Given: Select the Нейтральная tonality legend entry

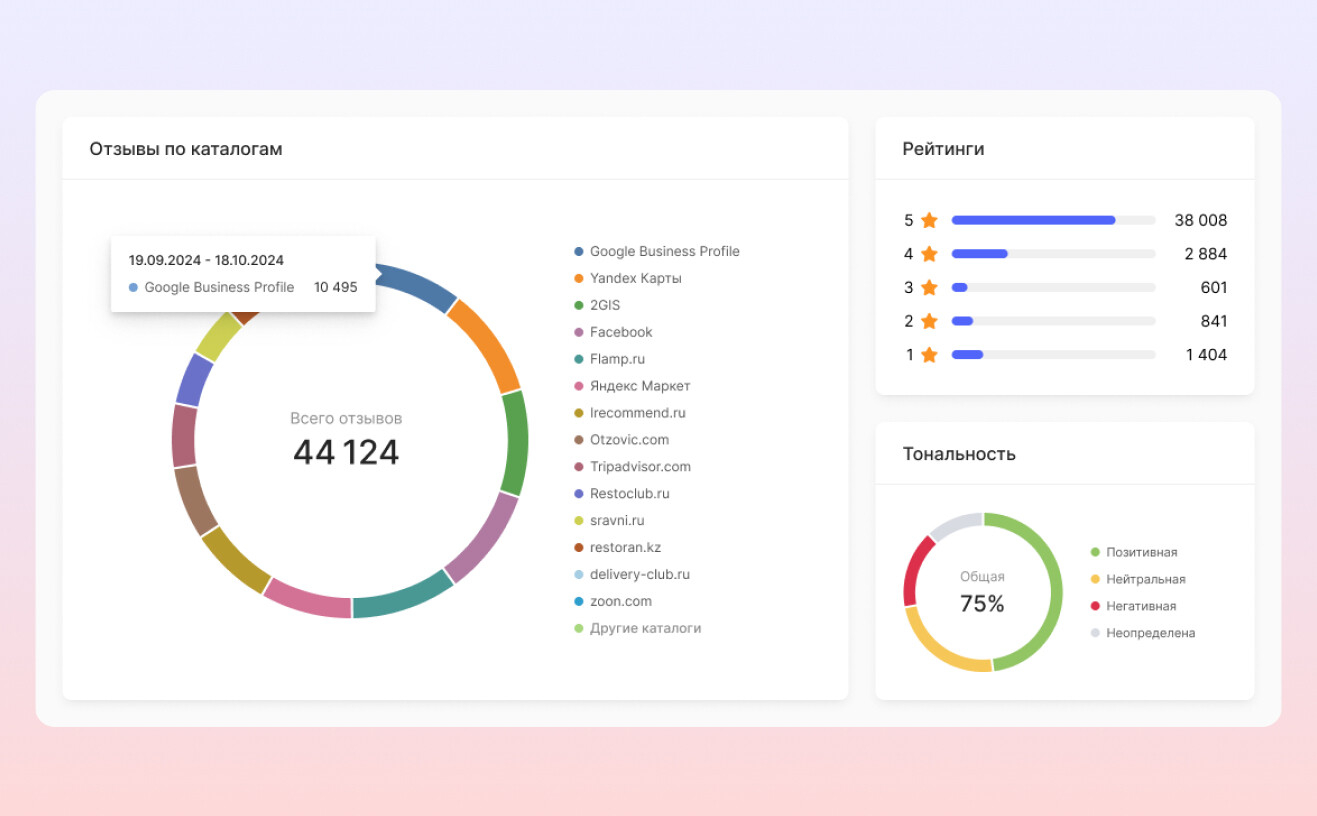Looking at the screenshot, I should (x=1145, y=580).
